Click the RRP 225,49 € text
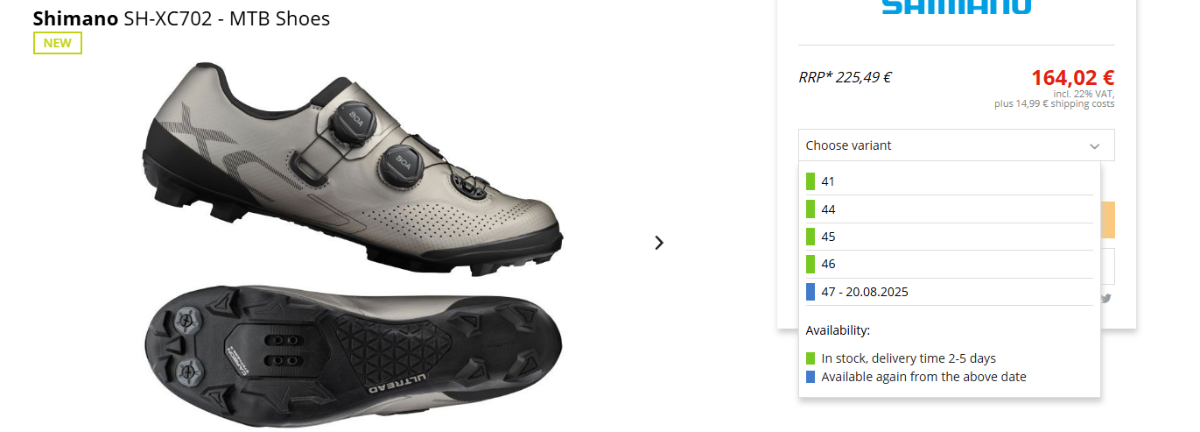 coord(845,76)
